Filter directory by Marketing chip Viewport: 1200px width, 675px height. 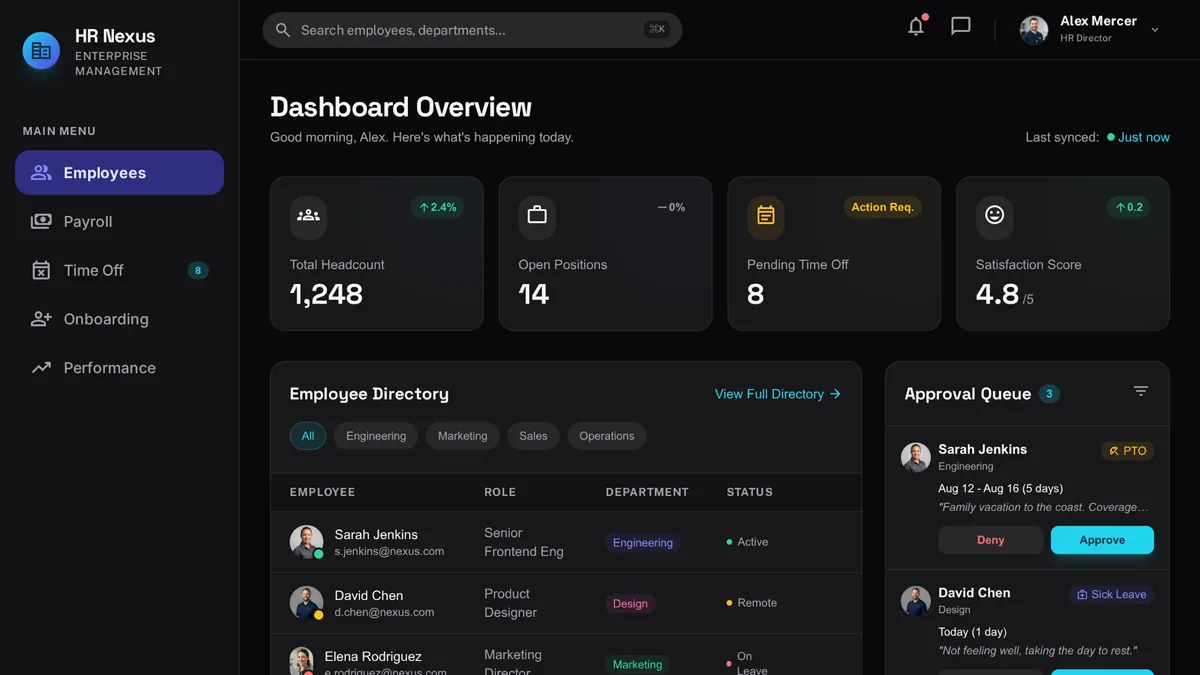point(462,436)
